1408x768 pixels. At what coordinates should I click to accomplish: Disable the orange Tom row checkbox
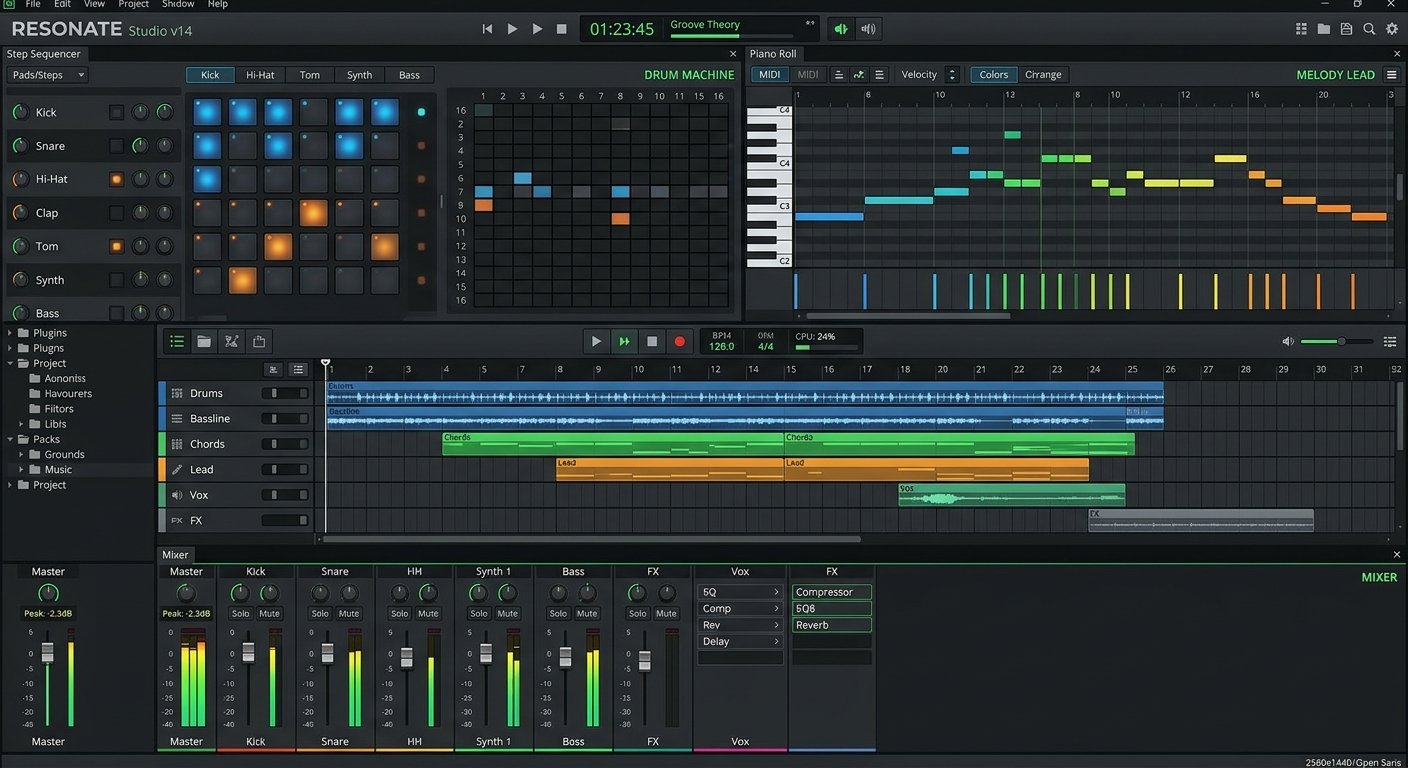point(117,246)
